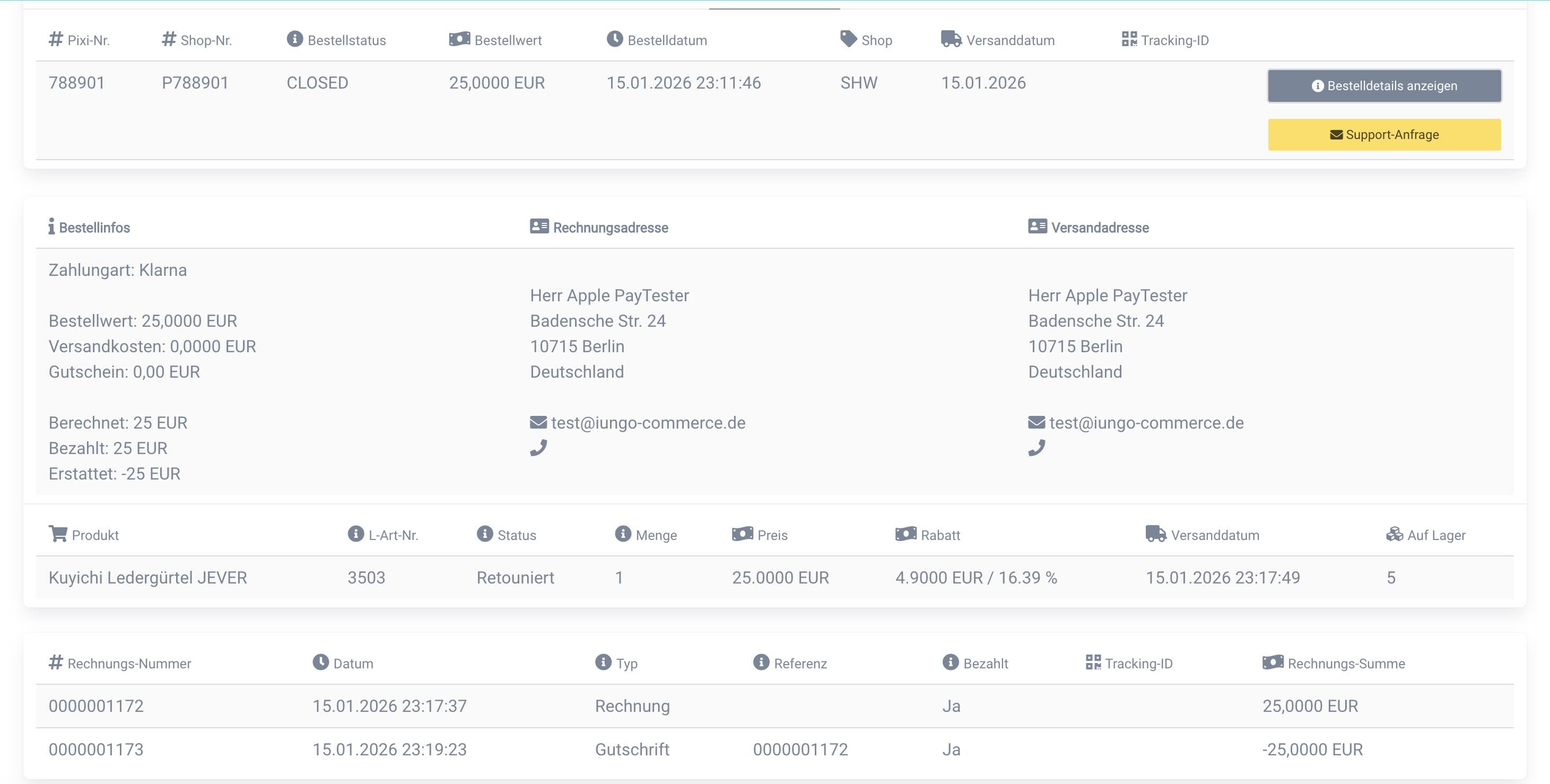Click the shipping email test@iungo-commerce.de link
This screenshot has height=784, width=1550.
tap(1146, 423)
